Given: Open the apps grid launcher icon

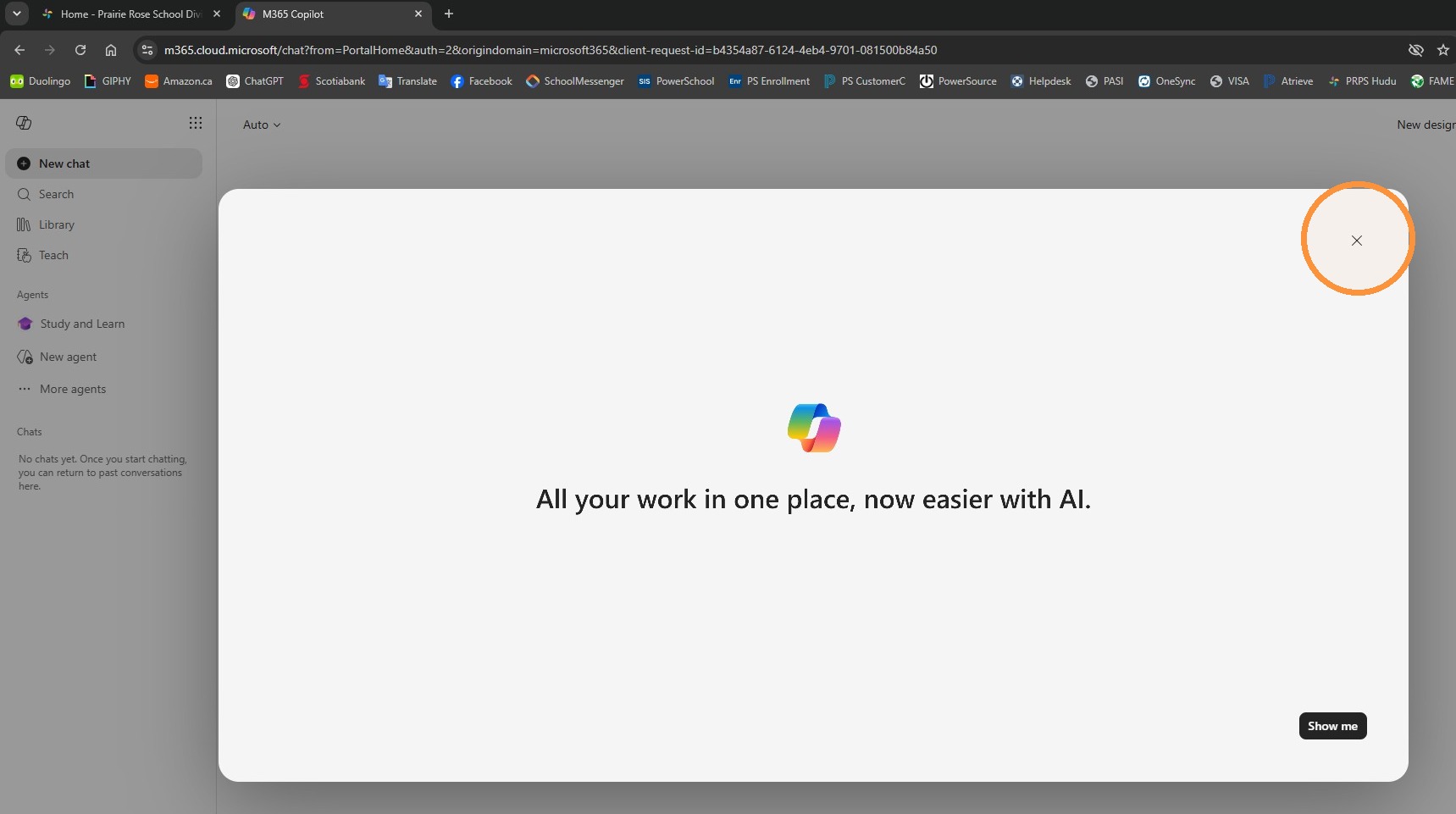Looking at the screenshot, I should [x=196, y=123].
